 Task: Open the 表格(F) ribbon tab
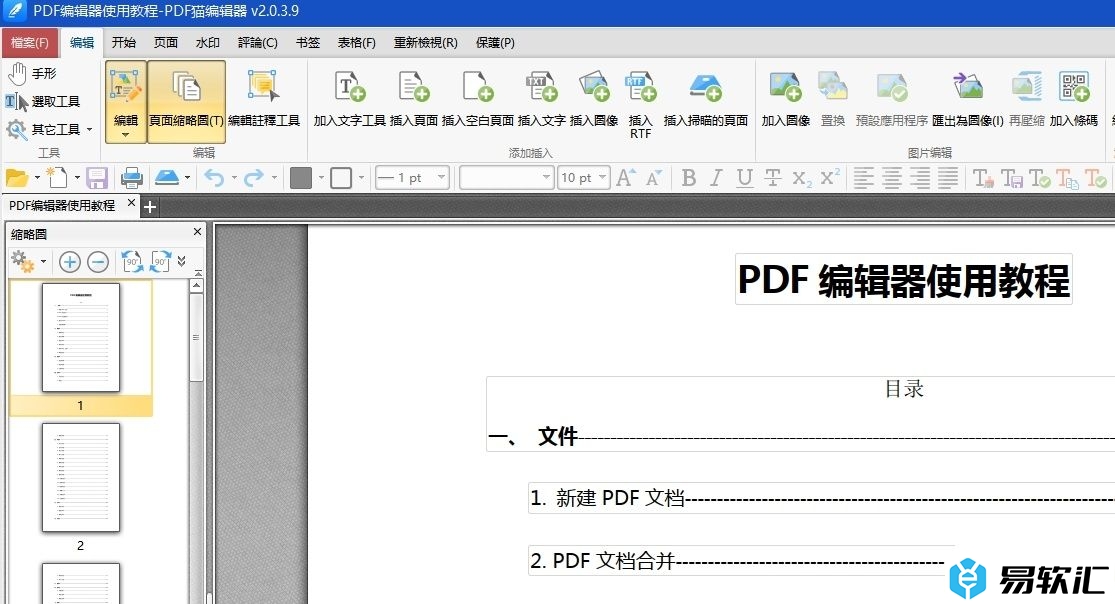tap(356, 43)
